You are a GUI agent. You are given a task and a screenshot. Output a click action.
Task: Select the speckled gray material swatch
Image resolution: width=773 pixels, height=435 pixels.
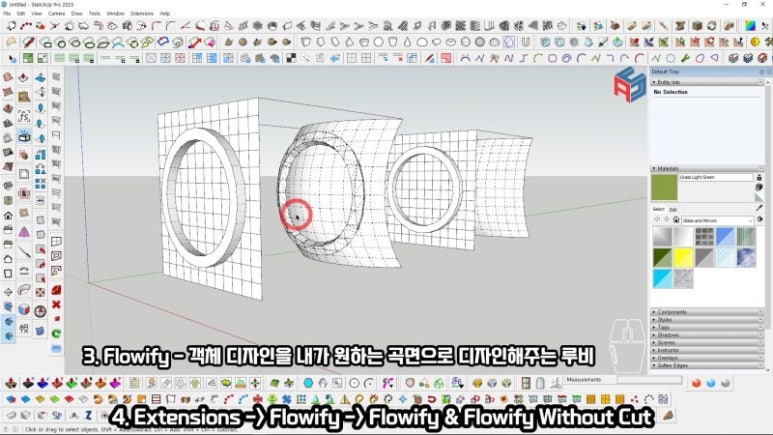click(683, 279)
